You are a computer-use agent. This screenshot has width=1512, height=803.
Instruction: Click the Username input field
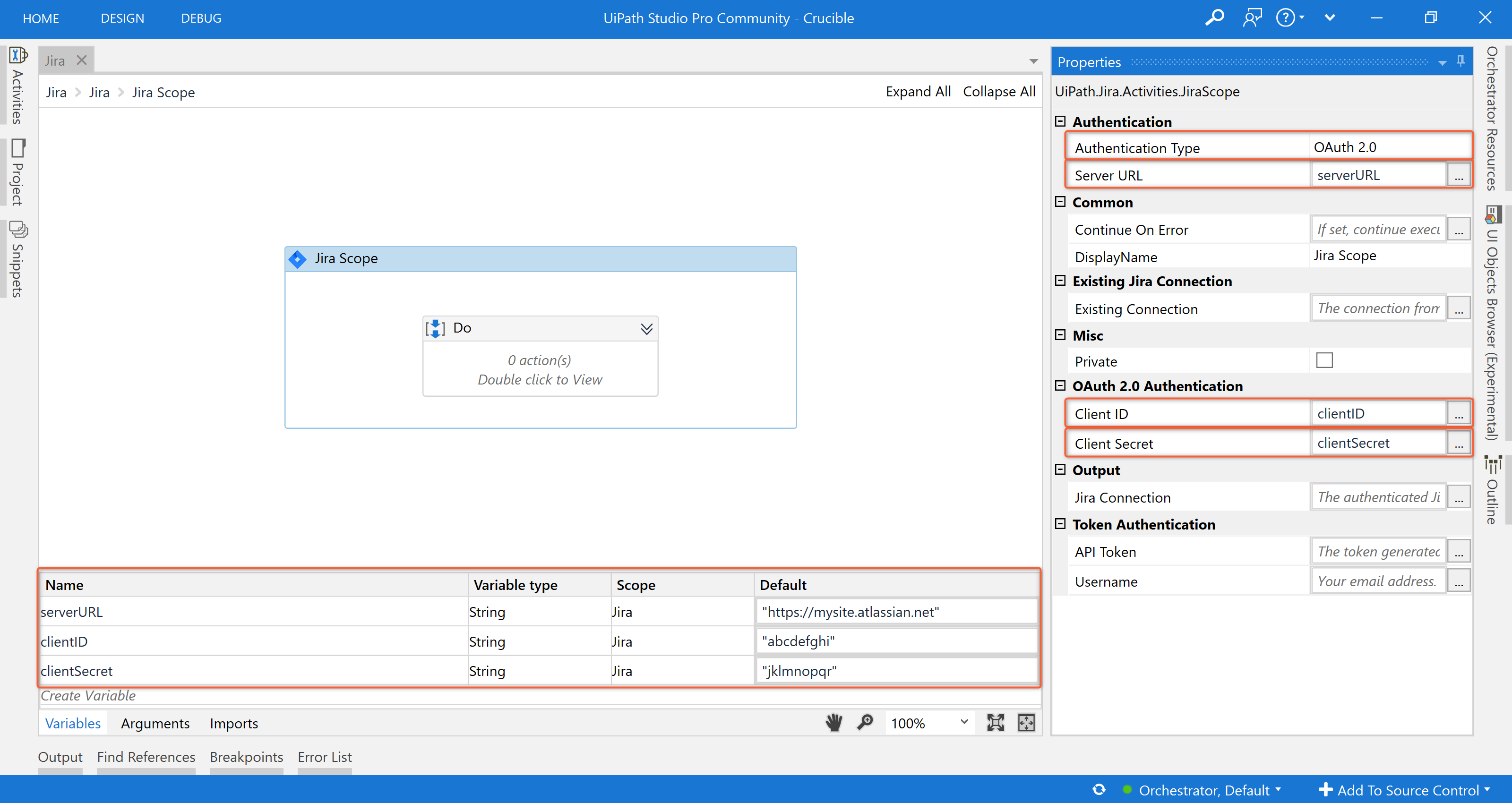click(x=1378, y=582)
